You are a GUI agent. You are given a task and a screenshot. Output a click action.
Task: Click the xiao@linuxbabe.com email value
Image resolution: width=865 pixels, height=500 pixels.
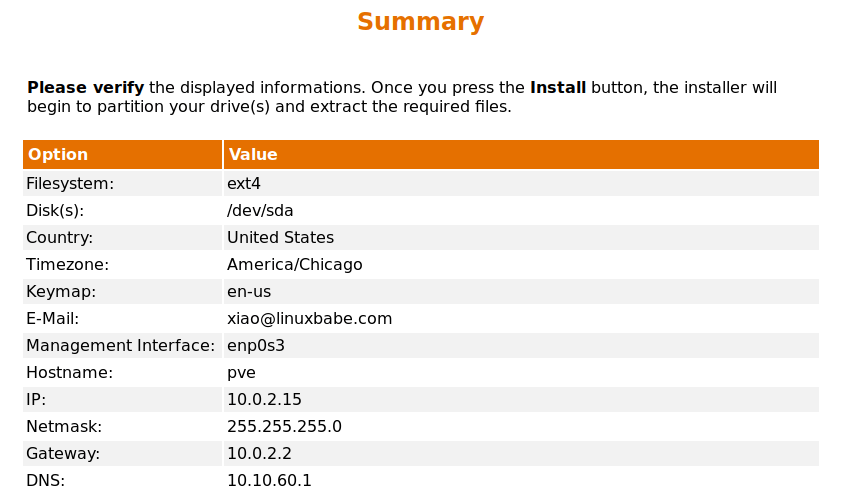click(x=309, y=319)
